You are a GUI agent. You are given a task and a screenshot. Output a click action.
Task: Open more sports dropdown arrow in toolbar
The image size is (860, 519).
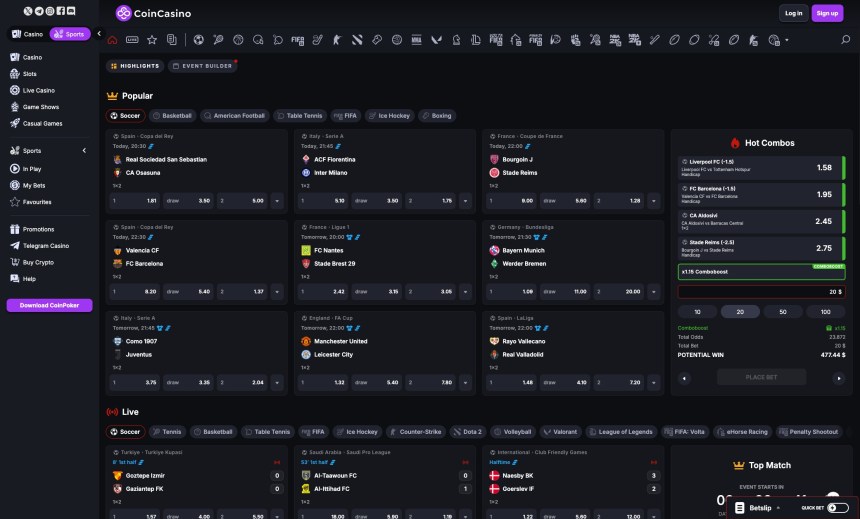pos(787,40)
